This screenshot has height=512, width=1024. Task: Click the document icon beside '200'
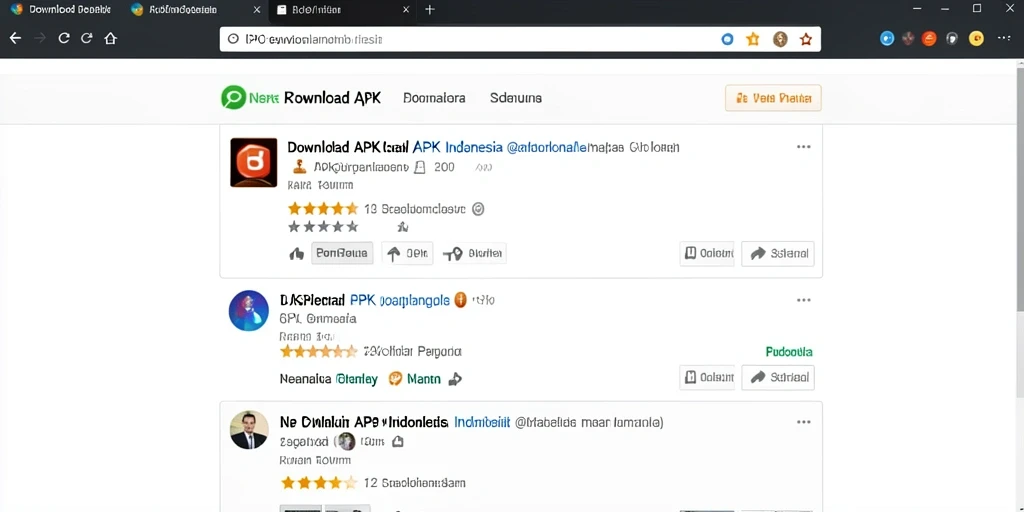420,167
